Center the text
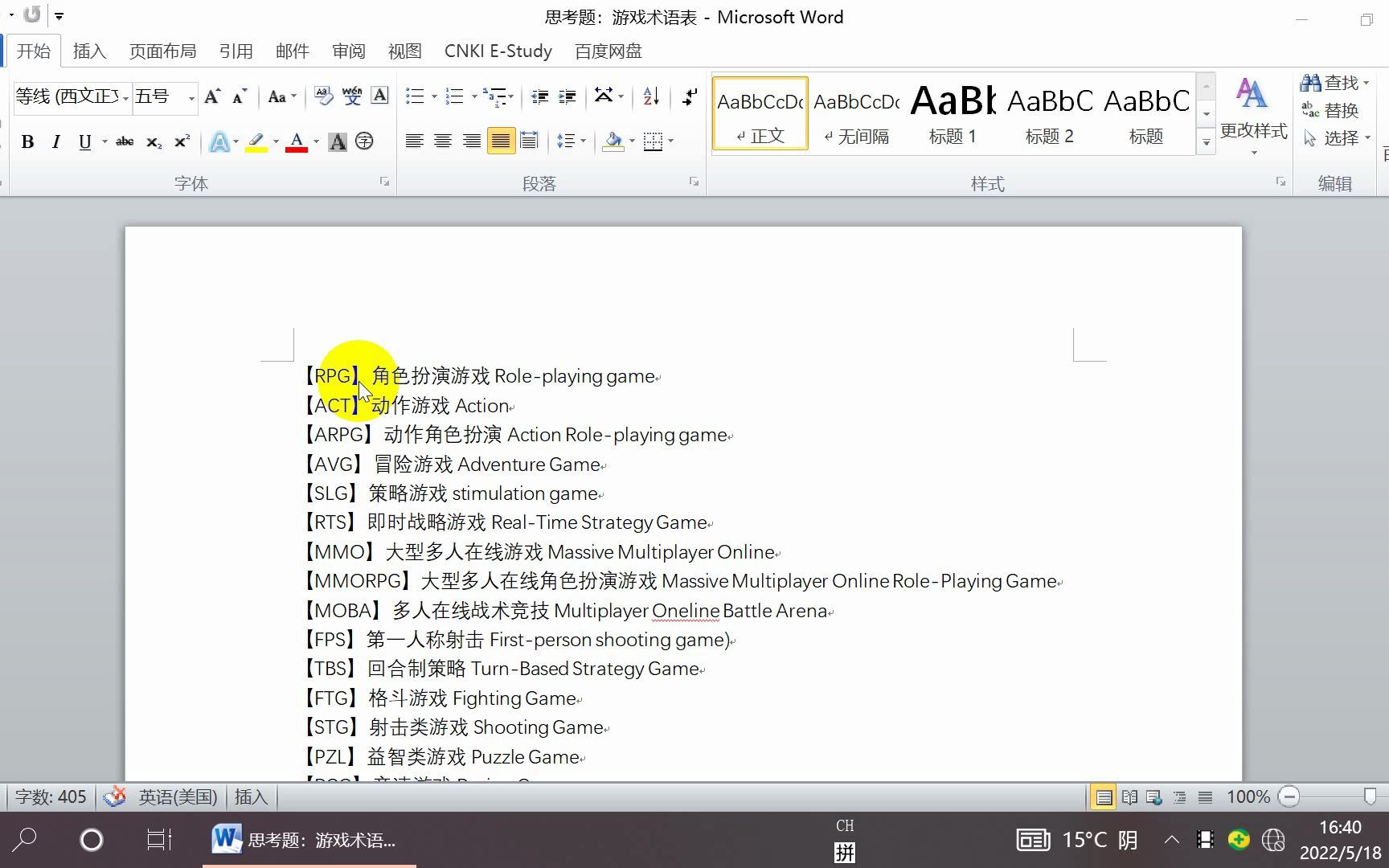 tap(443, 142)
